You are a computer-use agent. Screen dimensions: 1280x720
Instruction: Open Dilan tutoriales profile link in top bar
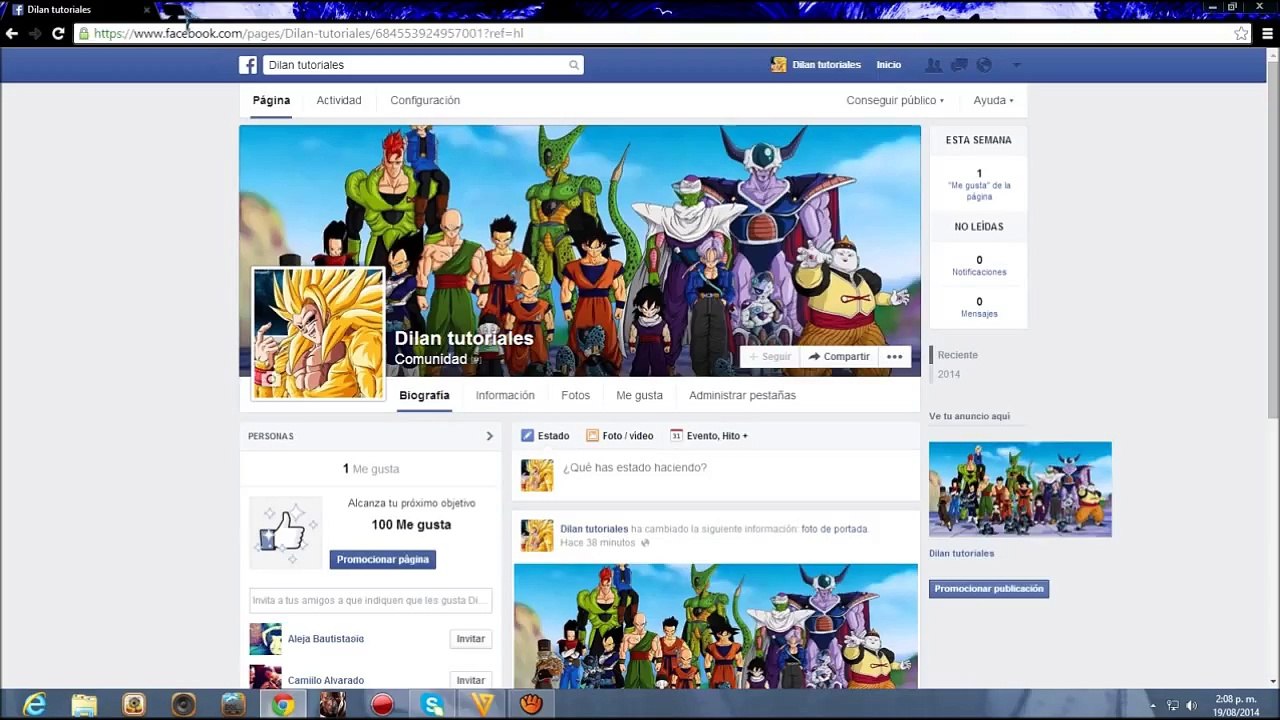click(x=826, y=65)
